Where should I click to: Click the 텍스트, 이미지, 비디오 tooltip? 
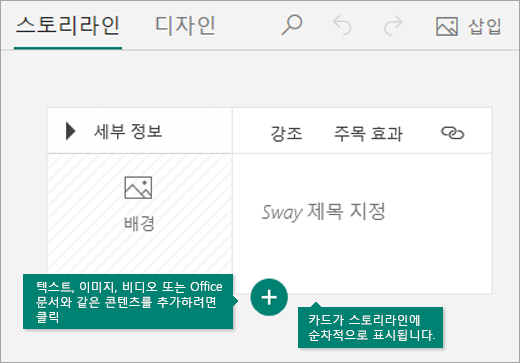click(128, 302)
